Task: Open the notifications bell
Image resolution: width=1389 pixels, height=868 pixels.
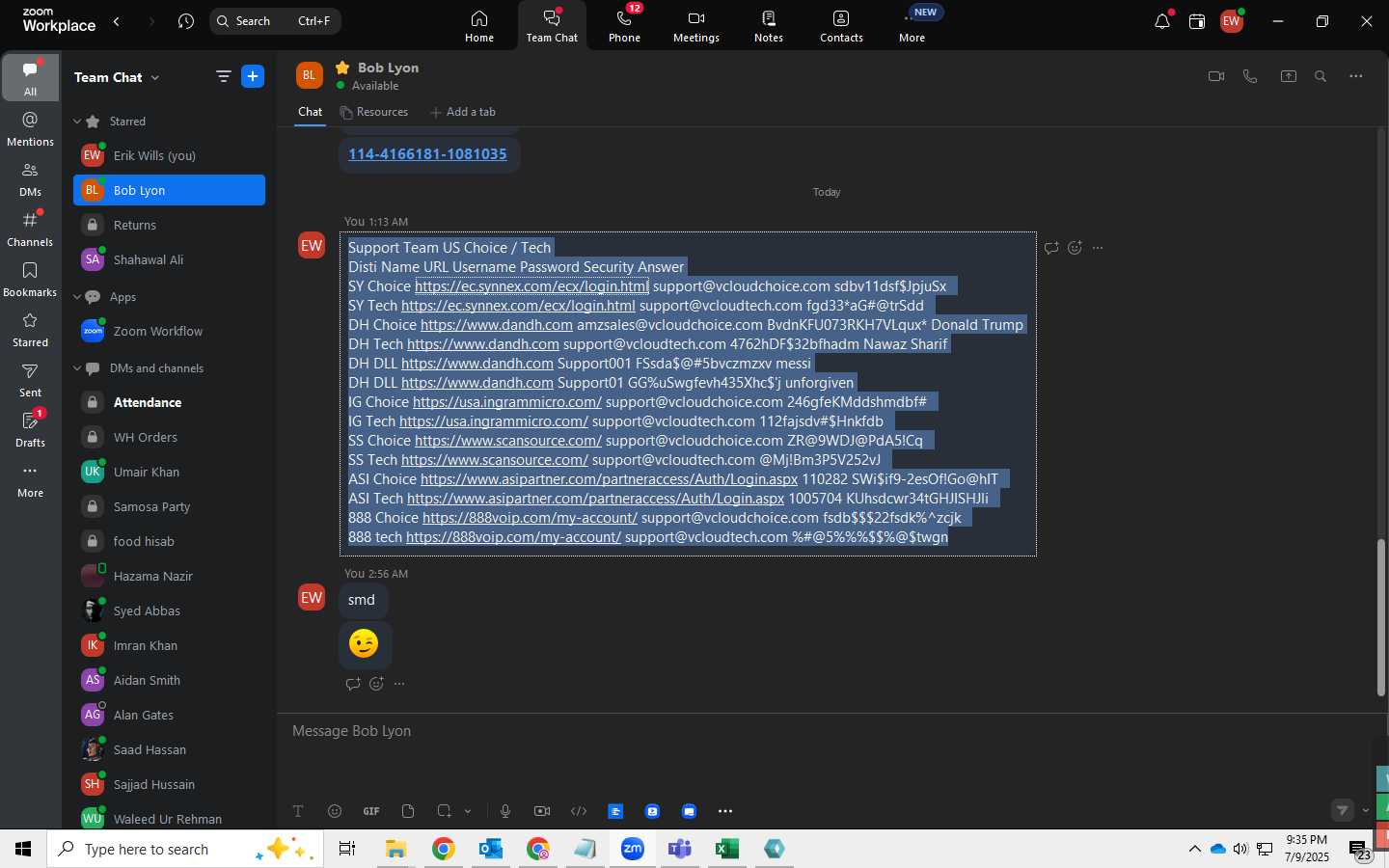Action: [1162, 21]
